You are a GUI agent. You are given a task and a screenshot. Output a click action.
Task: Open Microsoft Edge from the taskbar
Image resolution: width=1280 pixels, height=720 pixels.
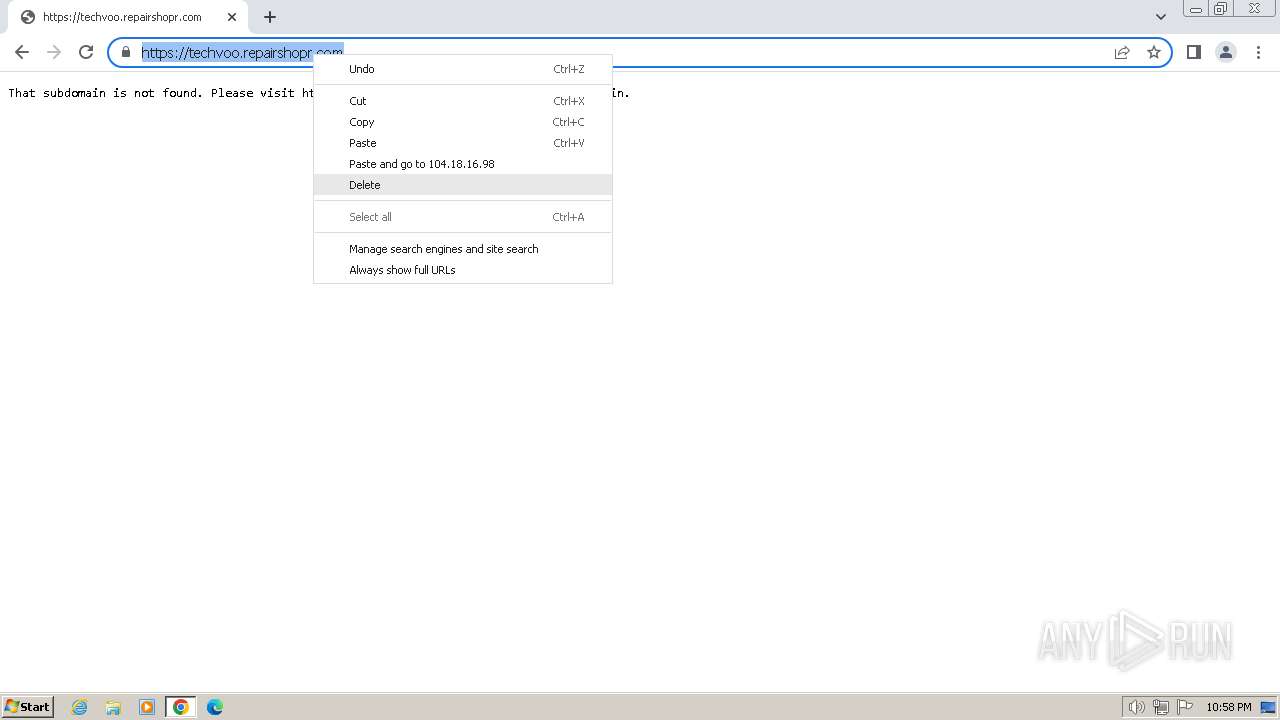coord(215,707)
